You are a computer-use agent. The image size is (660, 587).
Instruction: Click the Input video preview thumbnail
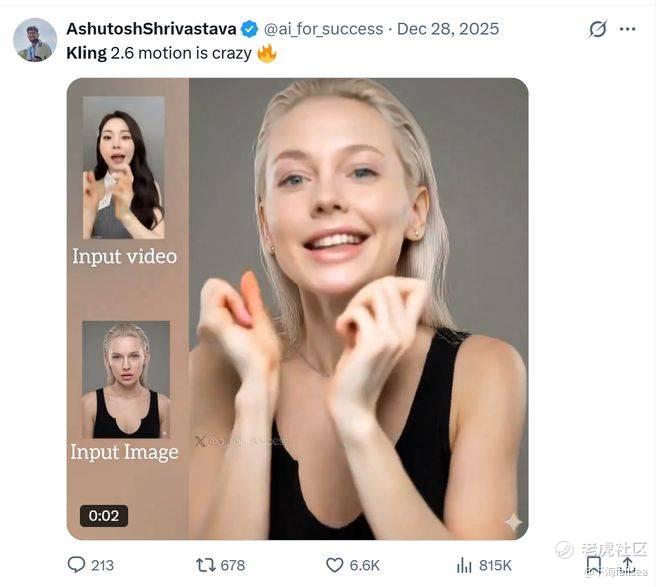coord(124,167)
